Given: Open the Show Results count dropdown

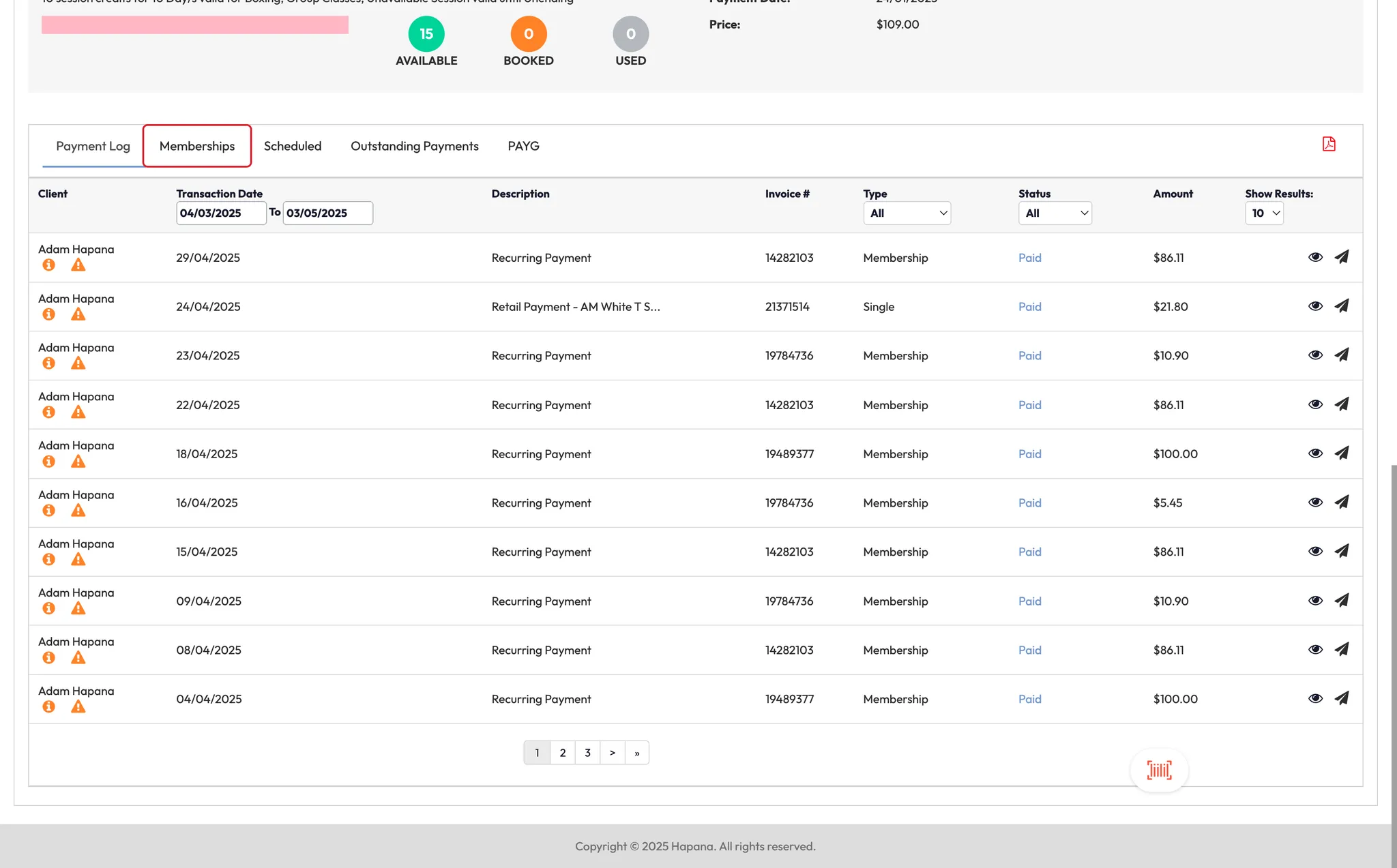Looking at the screenshot, I should [x=1264, y=213].
